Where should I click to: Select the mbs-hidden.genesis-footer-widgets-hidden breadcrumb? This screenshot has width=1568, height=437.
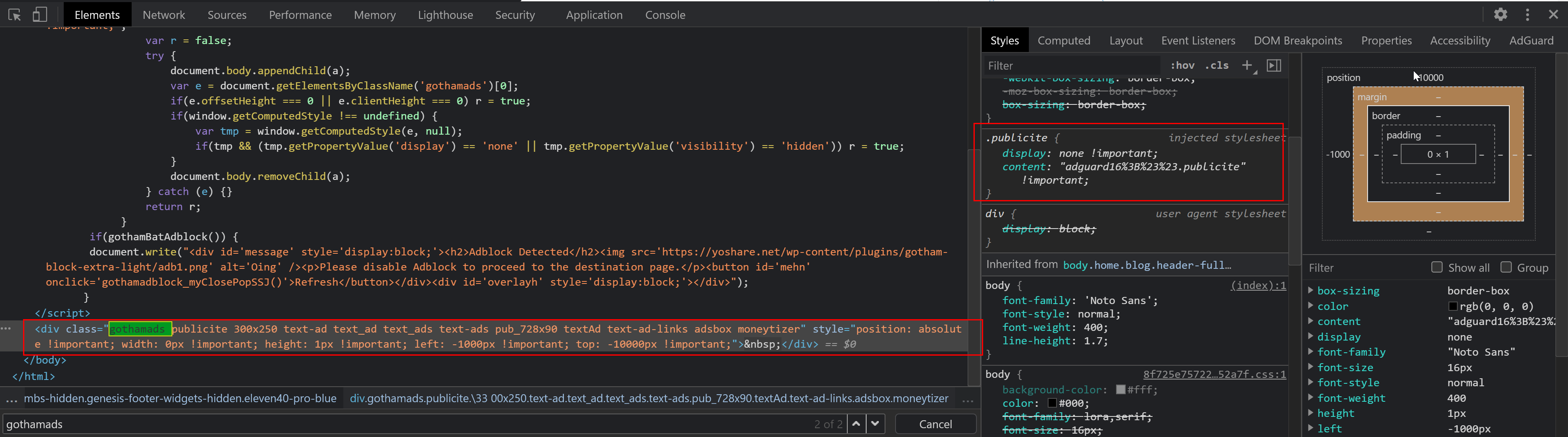(180, 399)
